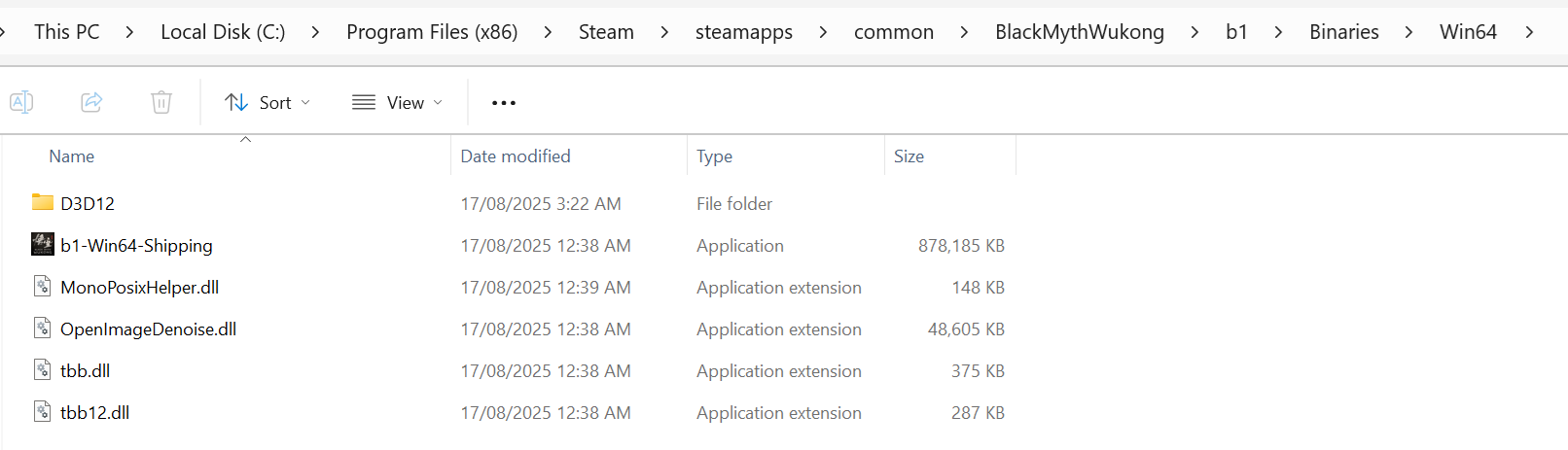
Task: Select the D3D12 folder icon
Action: pyautogui.click(x=43, y=202)
